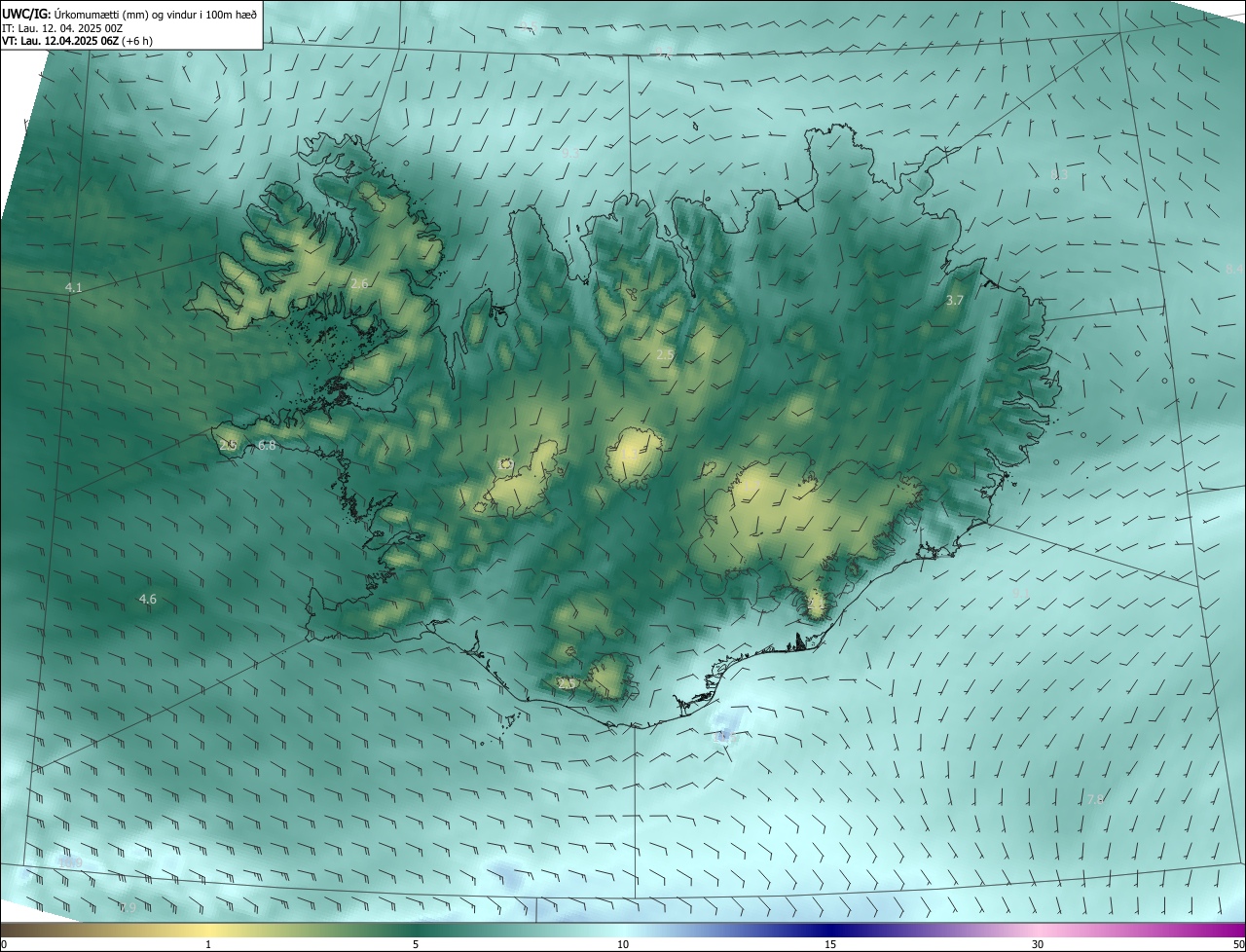Viewport: 1246px width, 952px height.
Task: Click the 8.4 value label at the right map edge
Action: click(1234, 269)
